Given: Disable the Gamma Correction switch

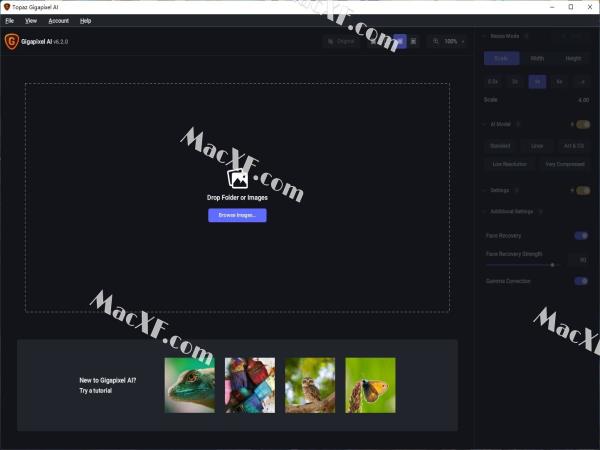Looking at the screenshot, I should pyautogui.click(x=581, y=281).
